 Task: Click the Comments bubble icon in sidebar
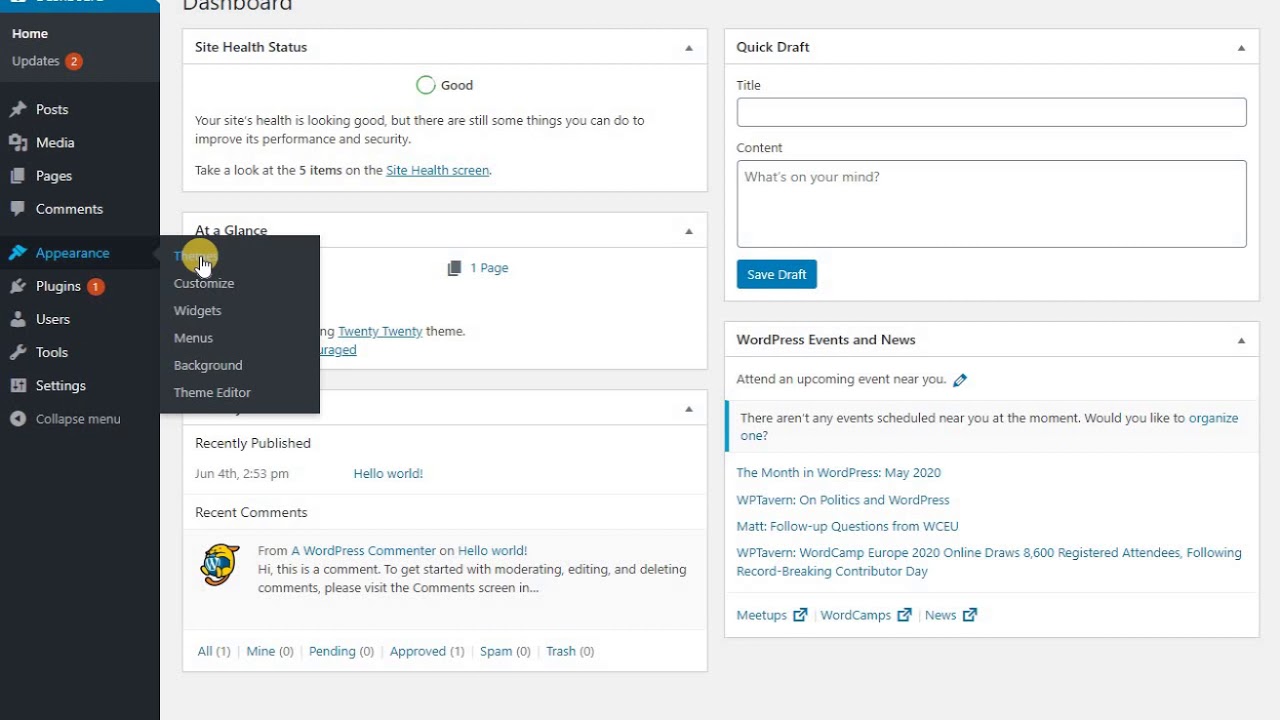point(18,209)
